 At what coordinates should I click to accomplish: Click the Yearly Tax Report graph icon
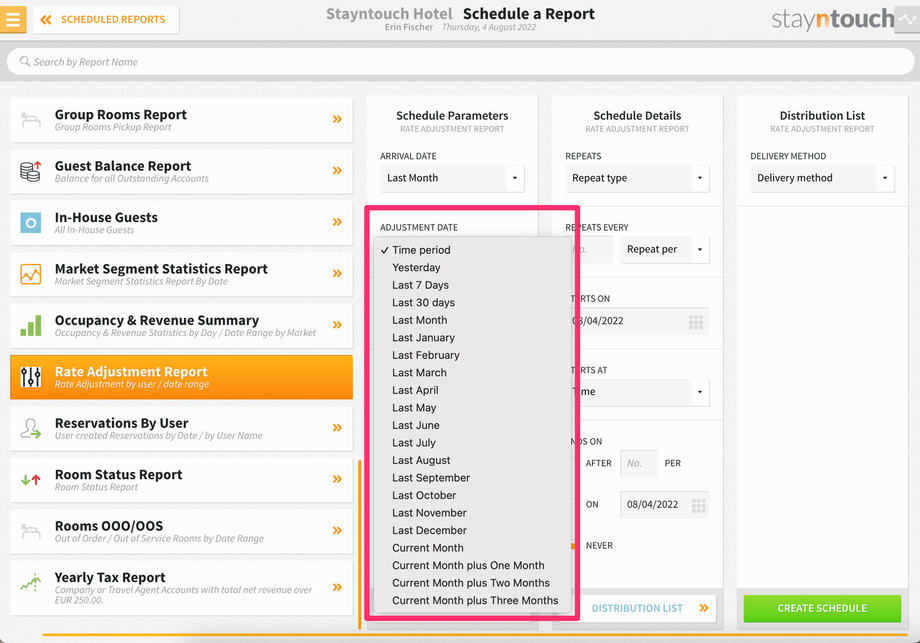pyautogui.click(x=31, y=583)
